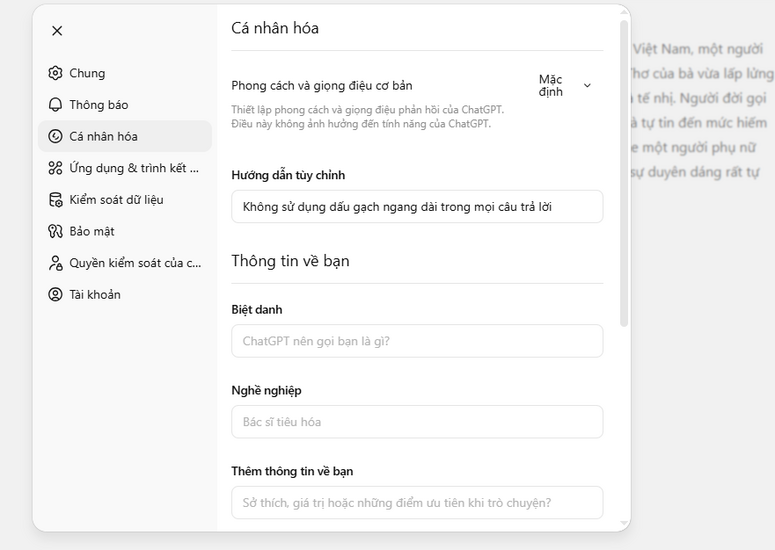The width and height of the screenshot is (775, 550).
Task: Click the shield icon for Bảo mật
Action: [55, 232]
